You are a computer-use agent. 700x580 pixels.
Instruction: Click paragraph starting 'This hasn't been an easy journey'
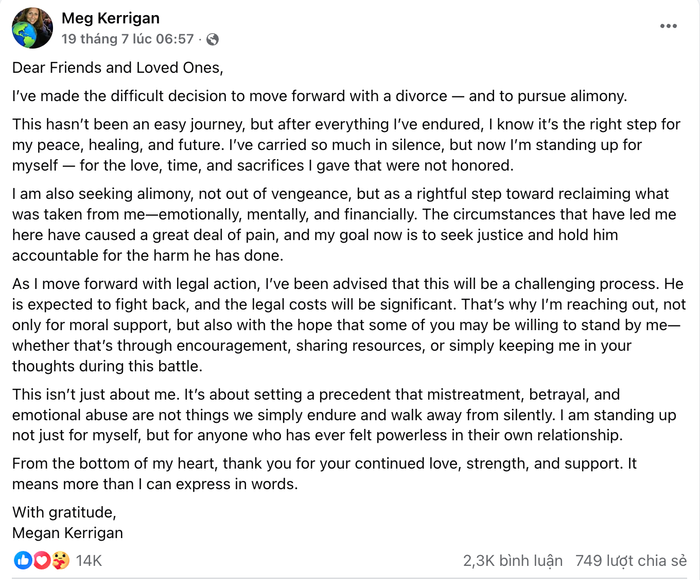[346, 145]
